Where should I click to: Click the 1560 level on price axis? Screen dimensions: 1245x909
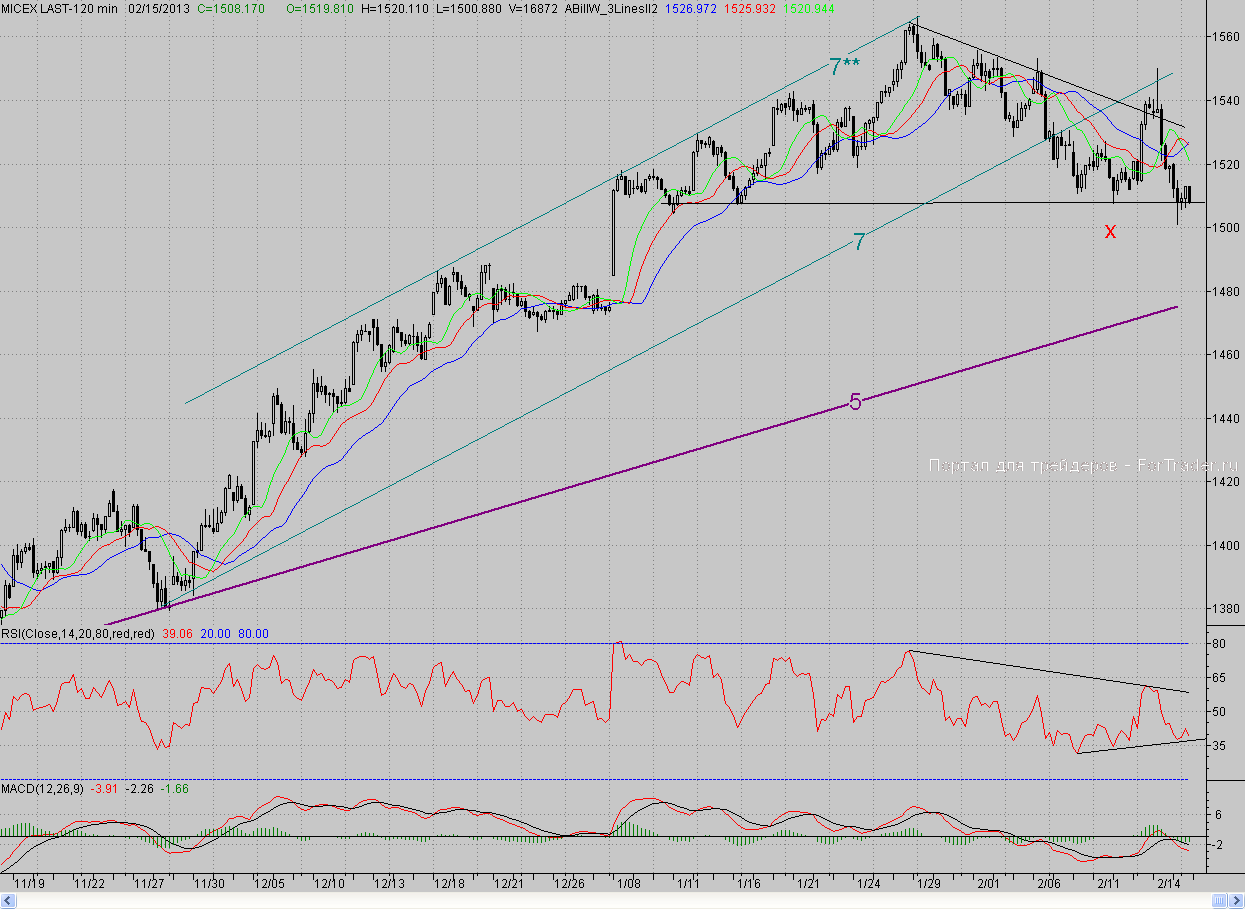(1225, 37)
